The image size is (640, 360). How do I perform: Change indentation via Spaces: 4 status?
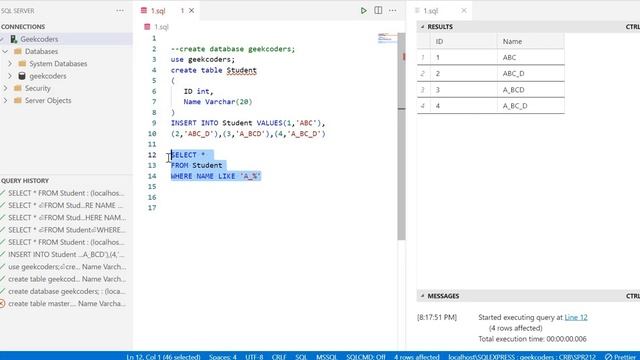click(x=223, y=357)
